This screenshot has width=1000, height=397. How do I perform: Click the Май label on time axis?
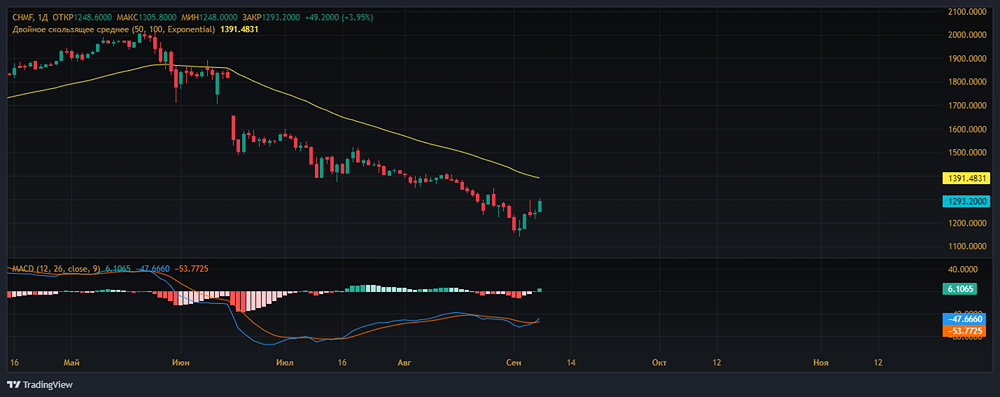(71, 363)
